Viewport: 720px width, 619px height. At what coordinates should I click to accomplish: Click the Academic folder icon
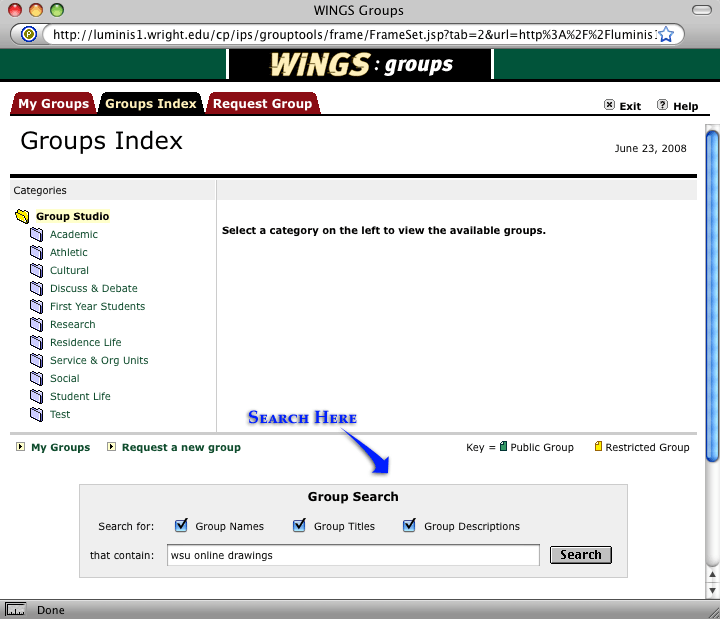point(36,235)
